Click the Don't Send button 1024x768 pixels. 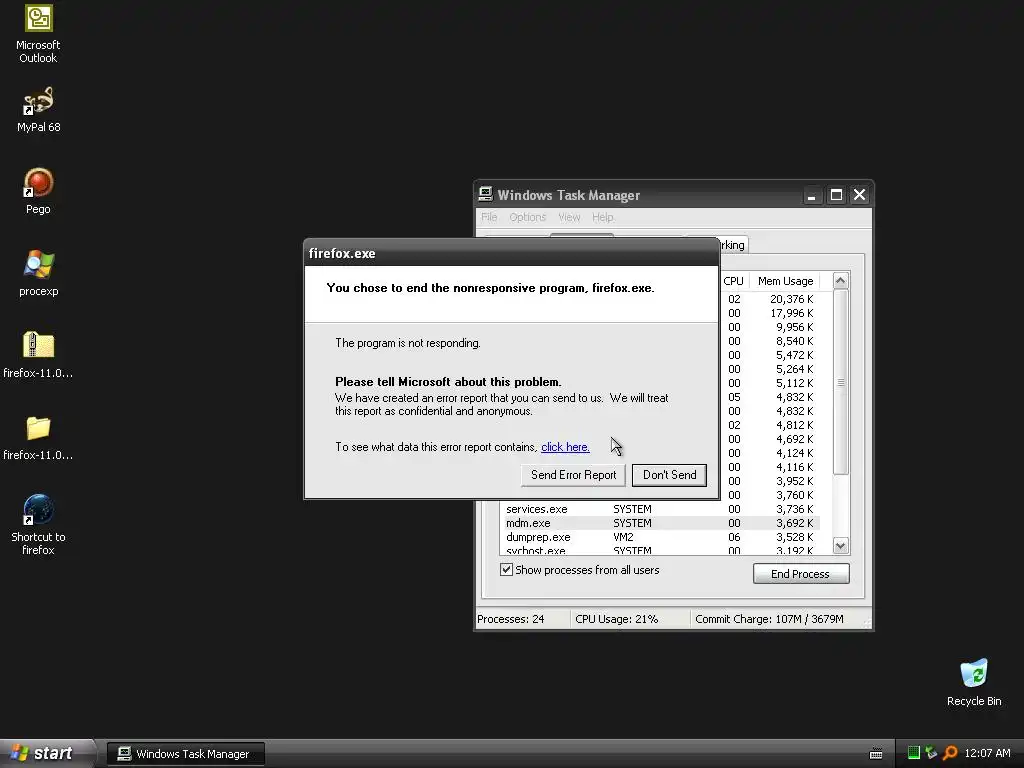pyautogui.click(x=669, y=475)
